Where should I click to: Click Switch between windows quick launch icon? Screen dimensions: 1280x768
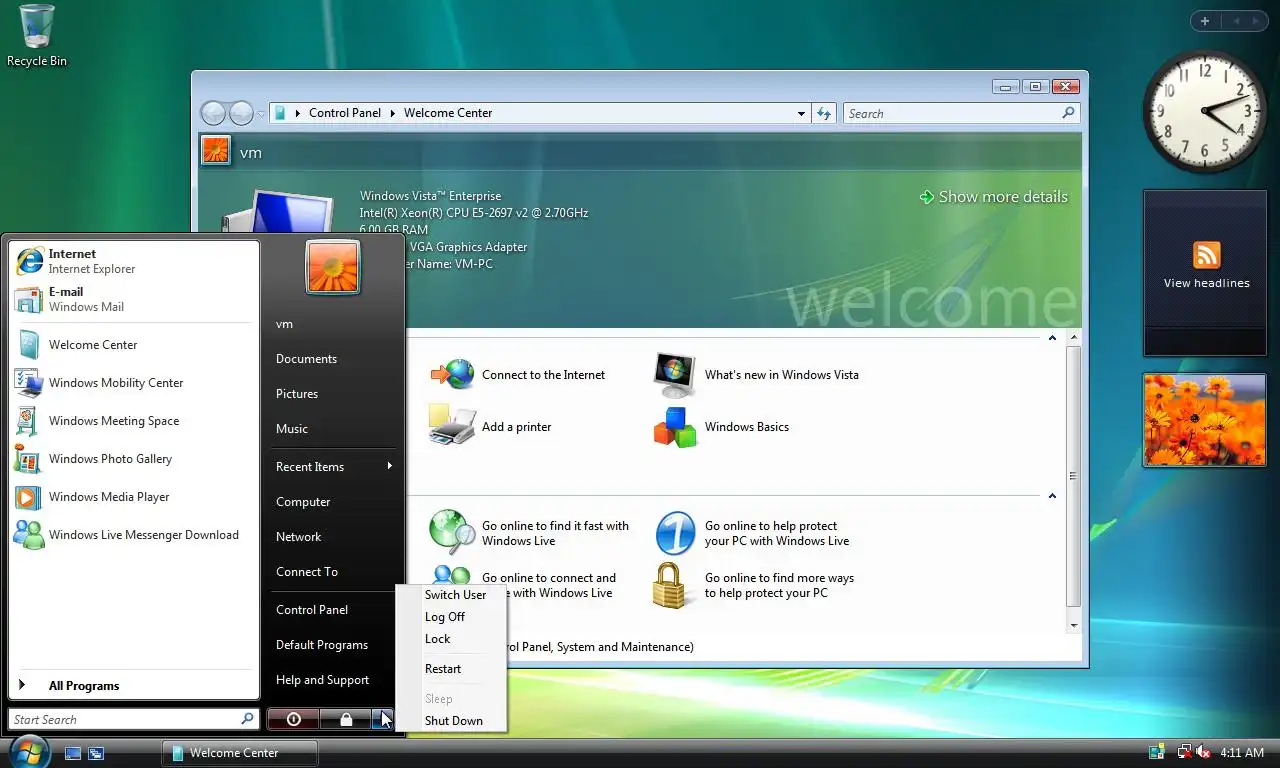96,753
